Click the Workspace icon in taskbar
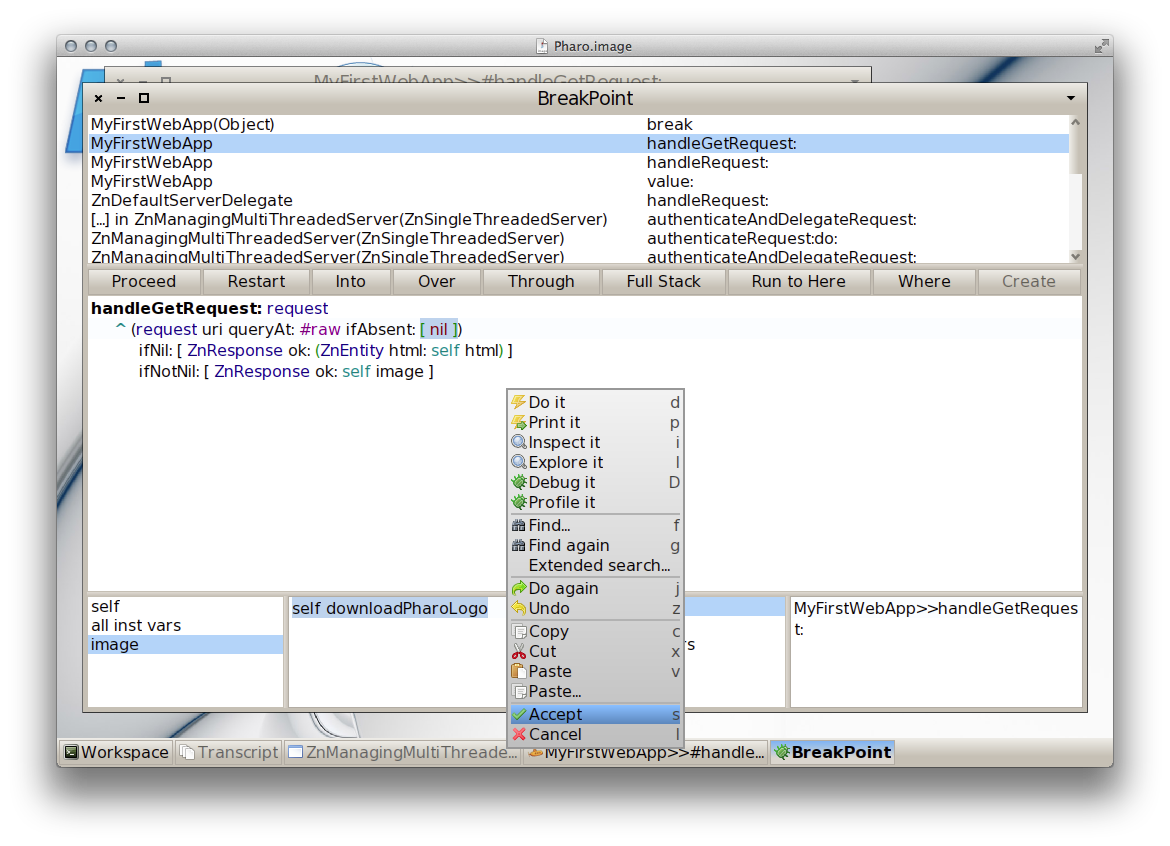The height and width of the screenshot is (846, 1170). pyautogui.click(x=71, y=752)
